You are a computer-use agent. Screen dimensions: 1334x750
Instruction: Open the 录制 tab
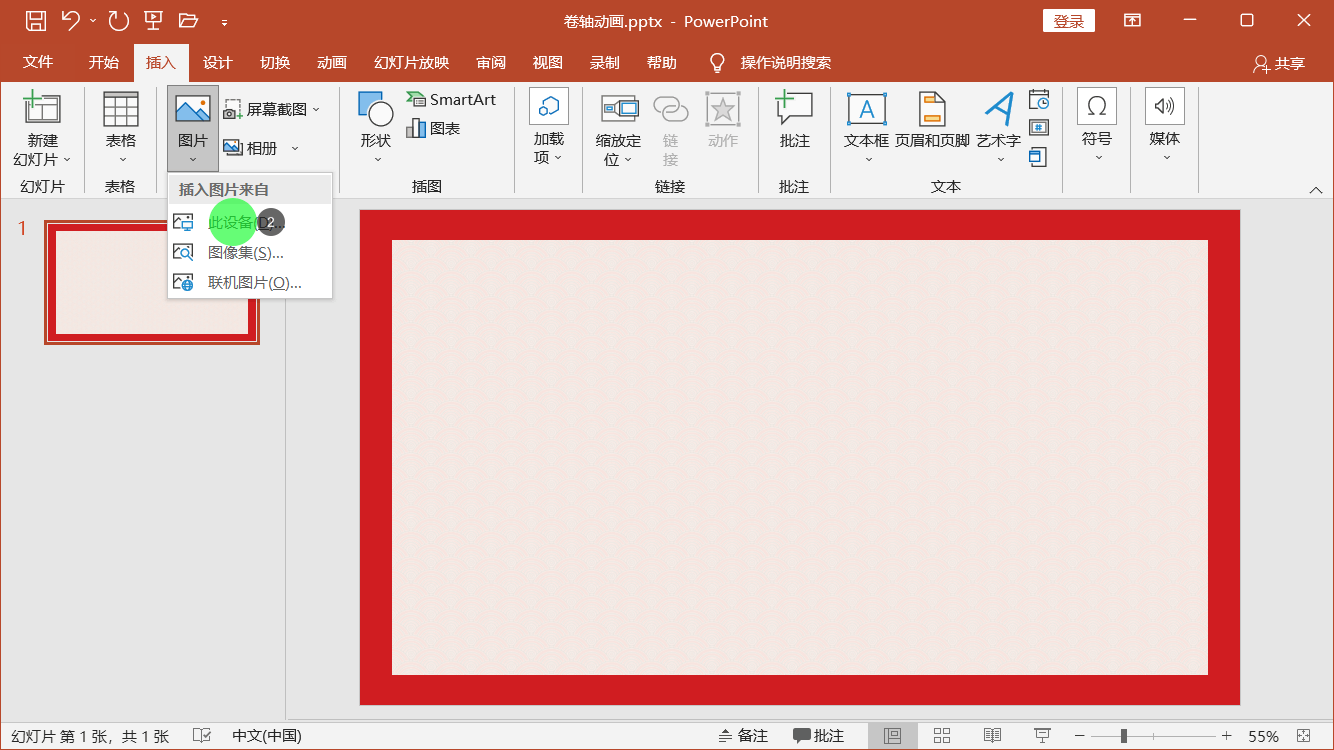coord(605,62)
